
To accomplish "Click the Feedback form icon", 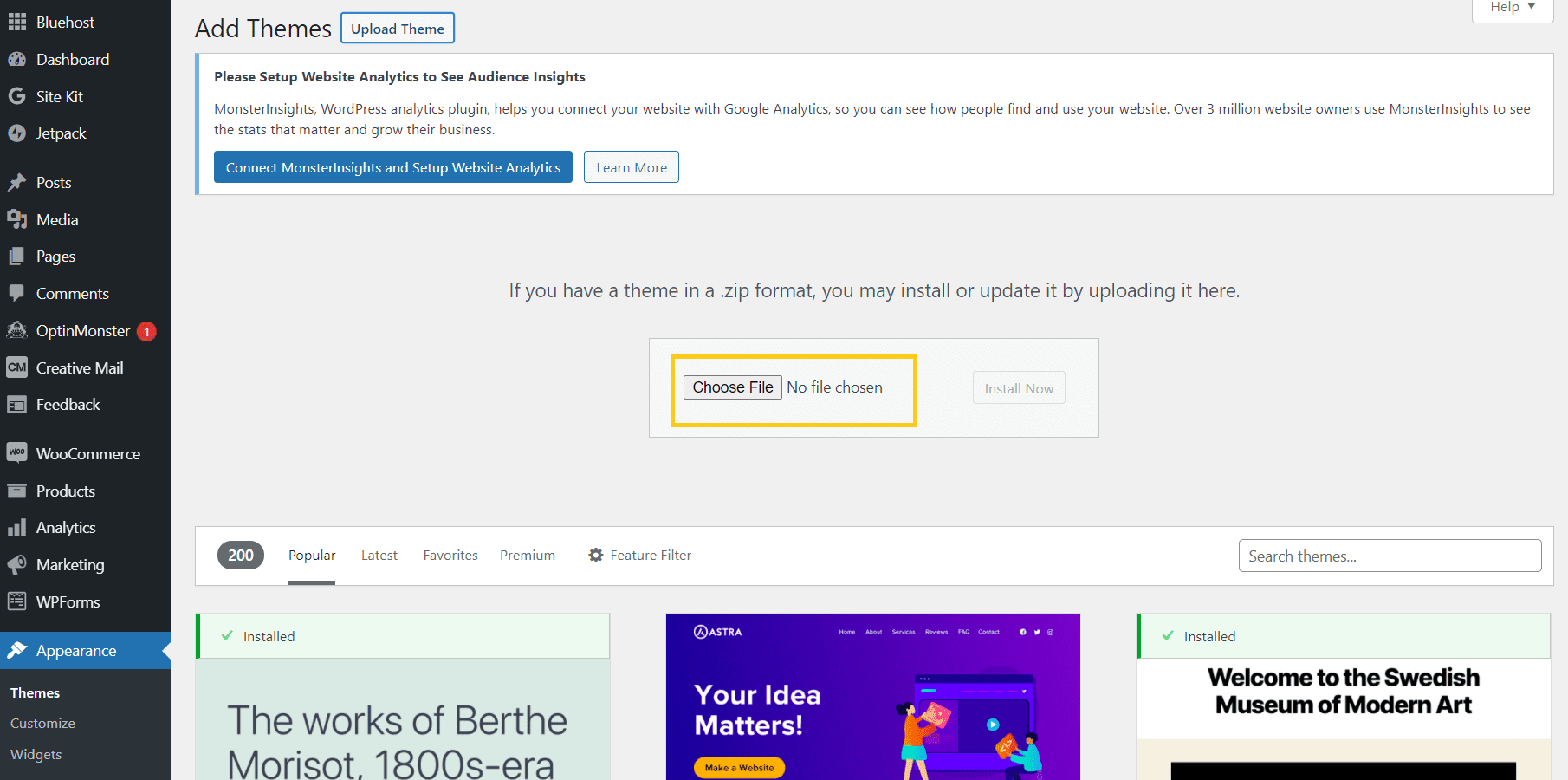I will tap(17, 405).
